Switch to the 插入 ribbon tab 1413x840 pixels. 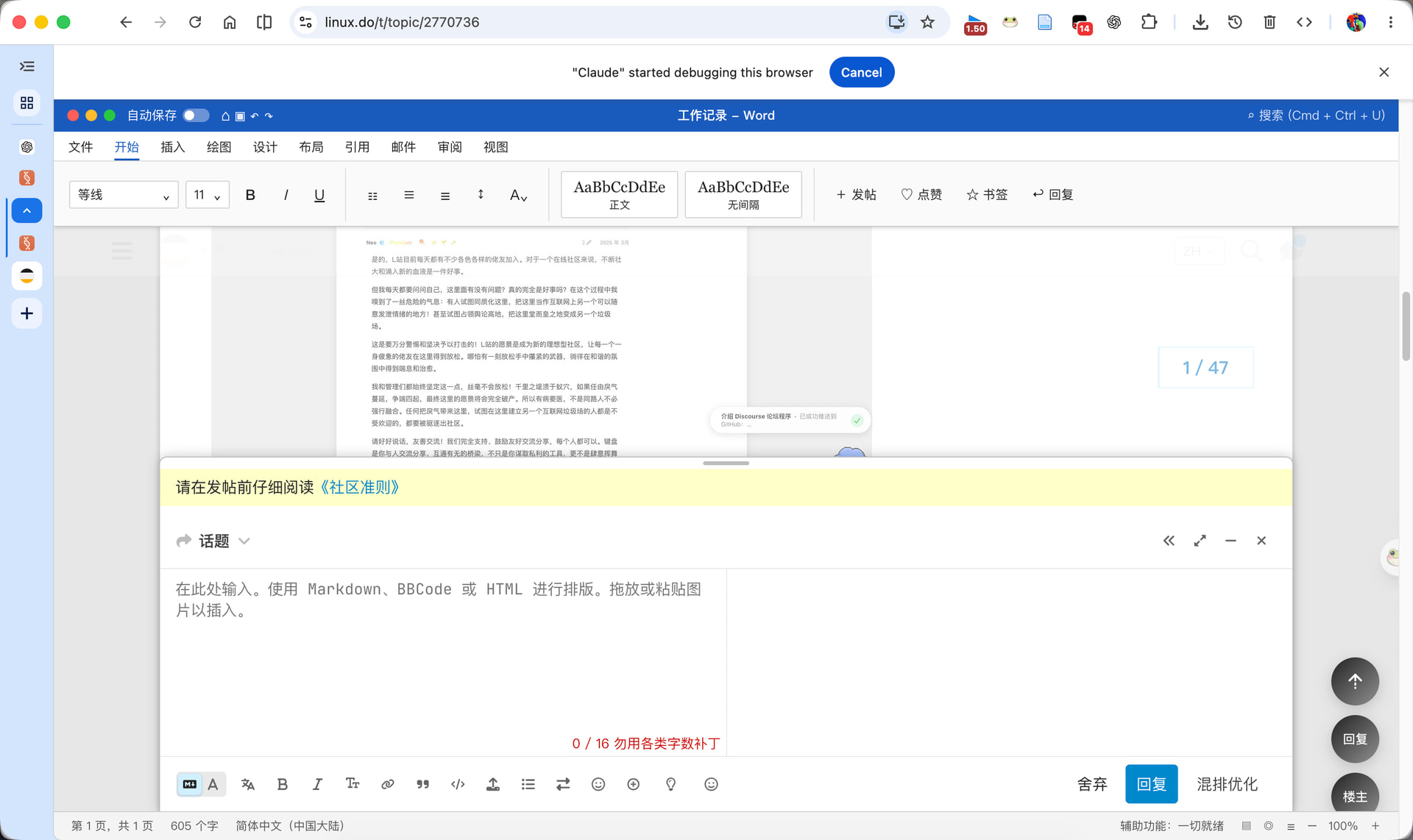coord(173,147)
